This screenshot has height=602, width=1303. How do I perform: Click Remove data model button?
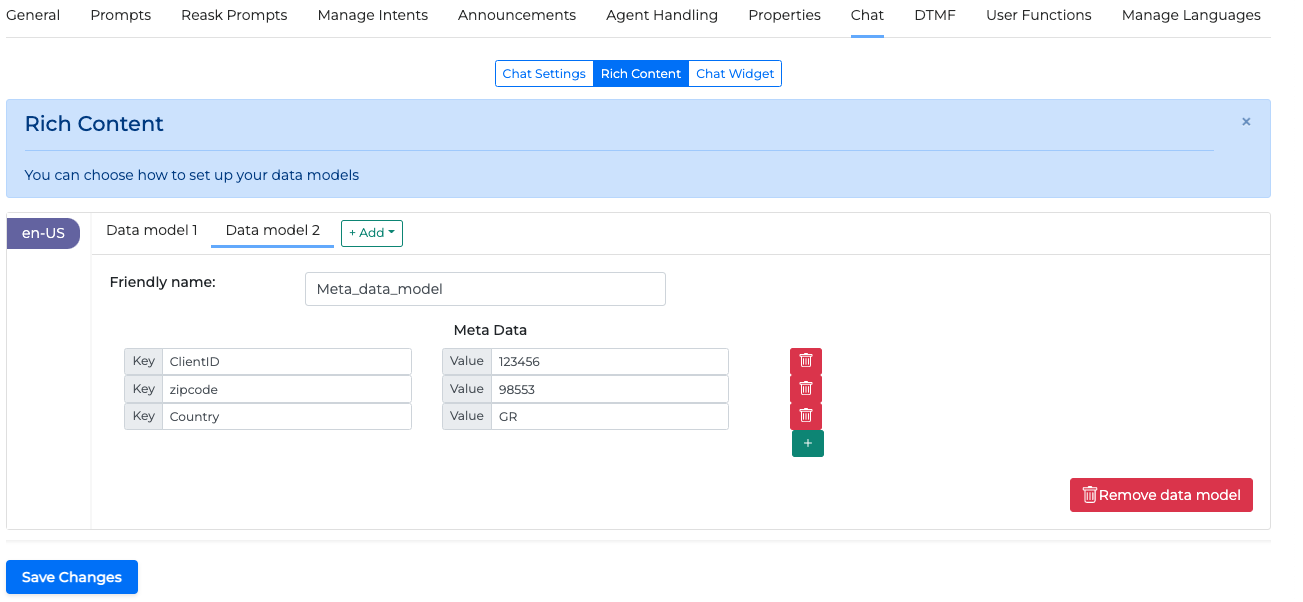click(1161, 495)
